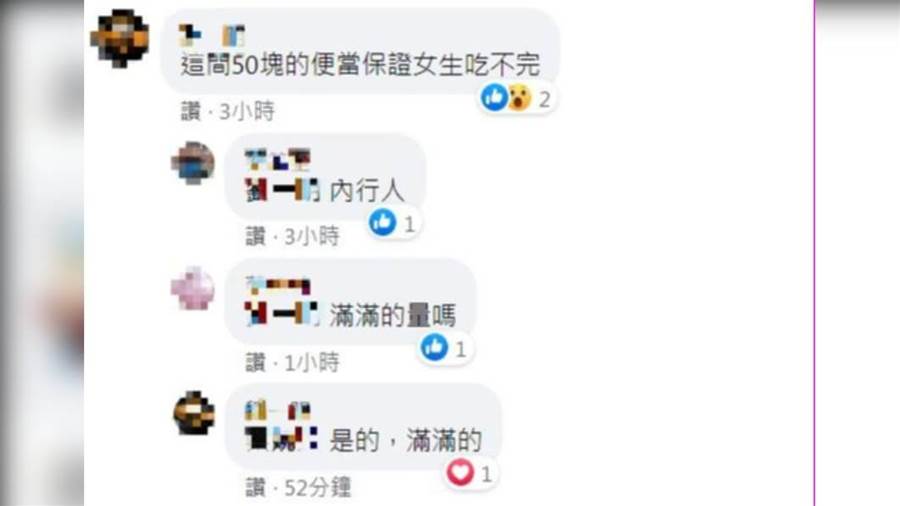Viewport: 900px width, 506px height.
Task: Open the pink avatar beside the 滿滿的量嗎 reply
Action: point(193,288)
